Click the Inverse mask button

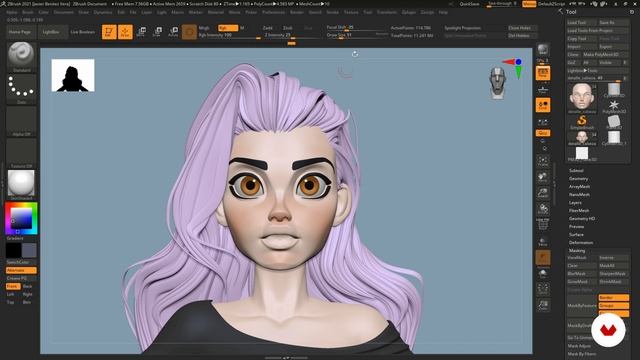pyautogui.click(x=613, y=258)
